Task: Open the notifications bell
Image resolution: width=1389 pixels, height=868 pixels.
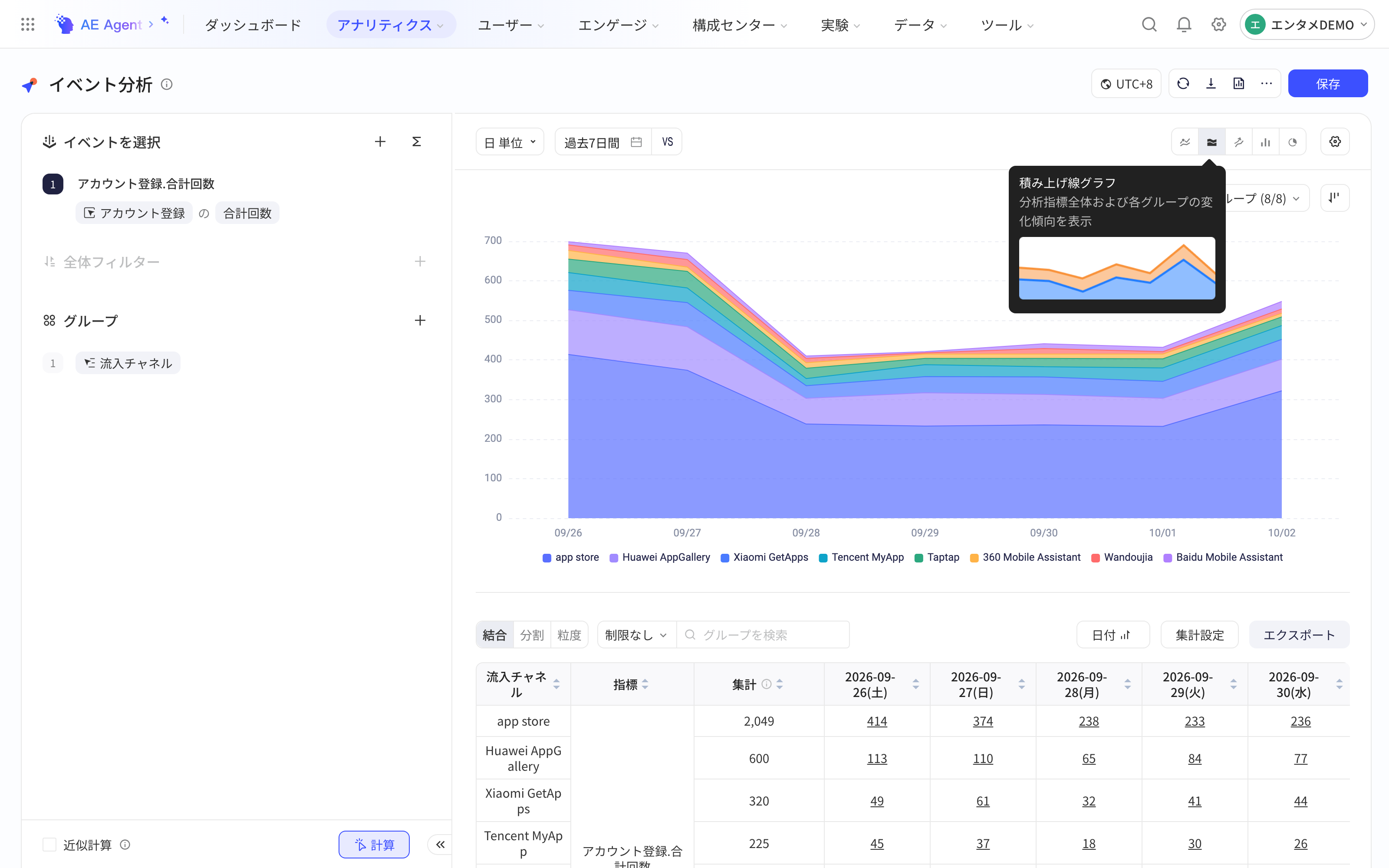Action: click(1184, 24)
